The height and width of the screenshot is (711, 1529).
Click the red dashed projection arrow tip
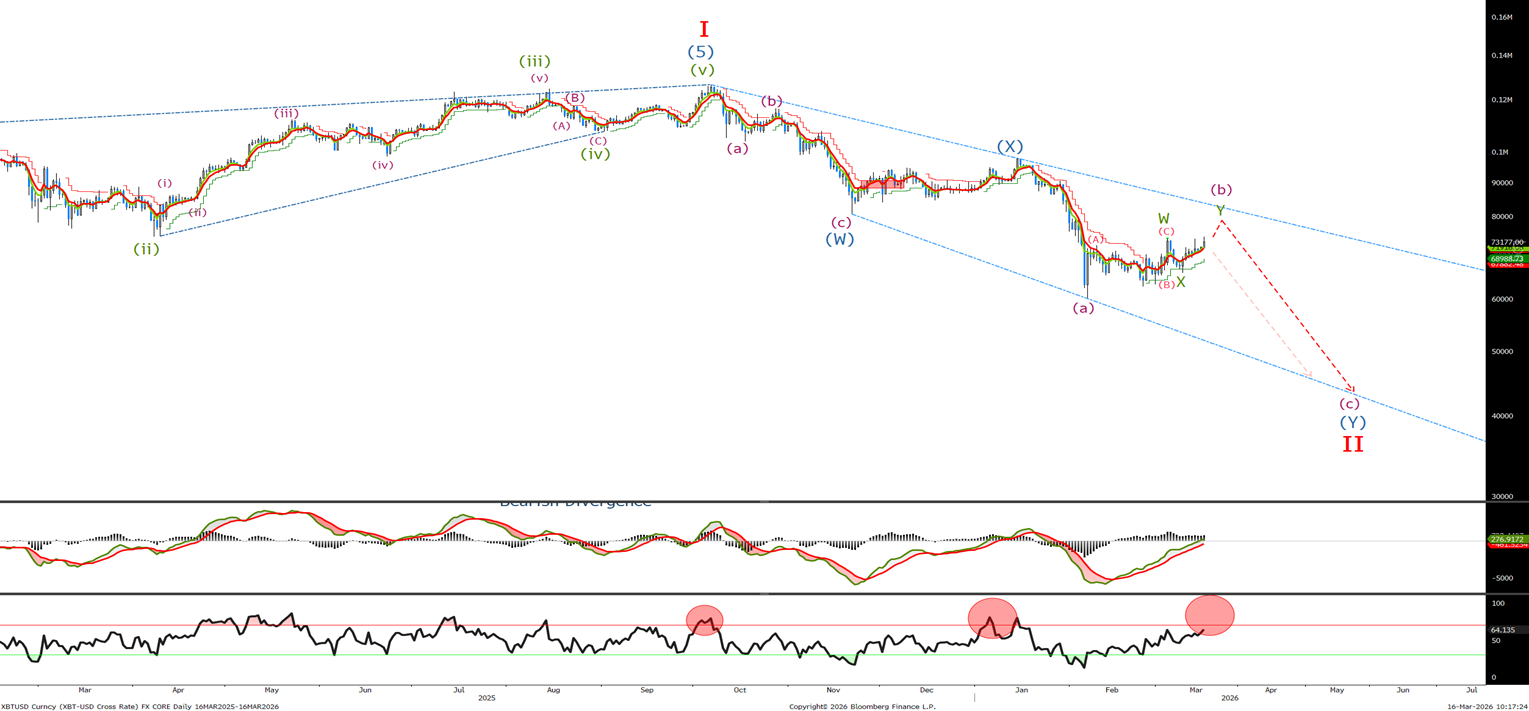(x=1352, y=391)
